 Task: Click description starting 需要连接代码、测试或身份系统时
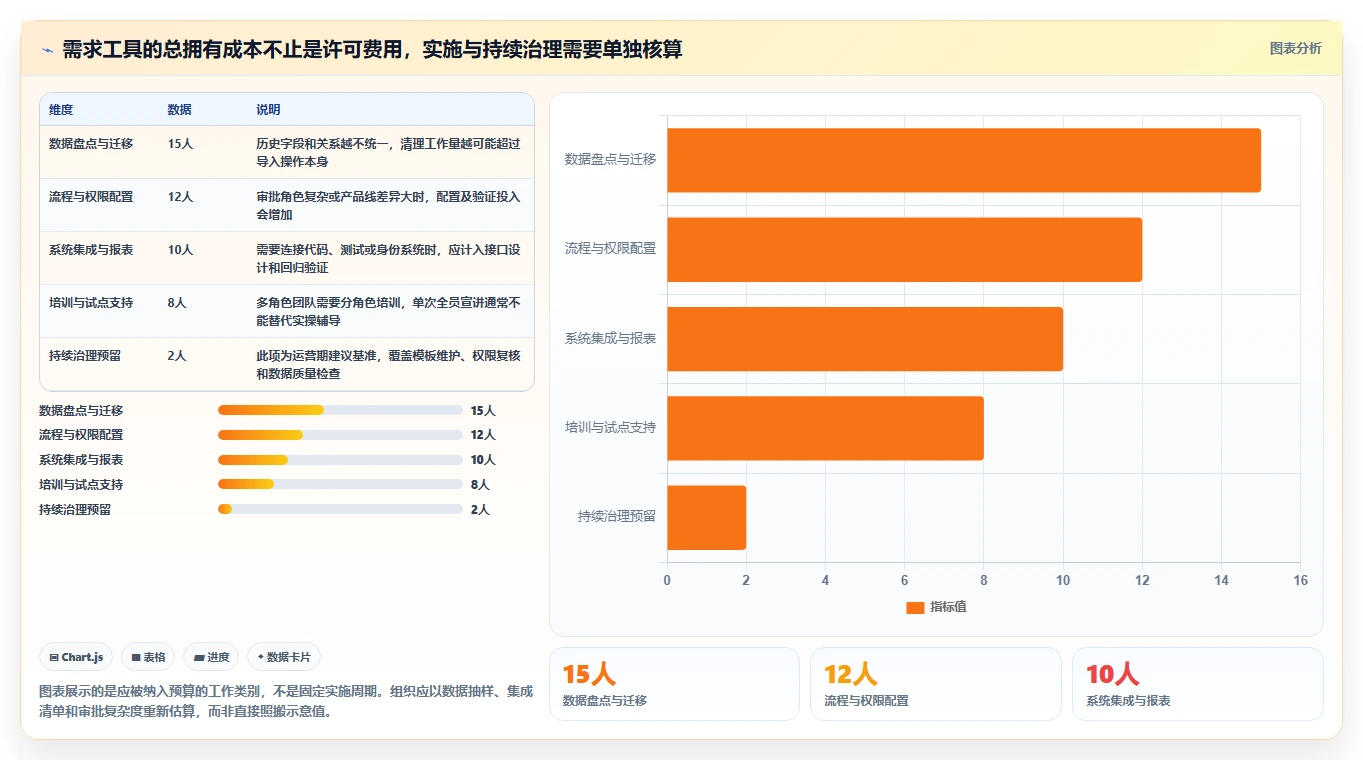click(388, 259)
